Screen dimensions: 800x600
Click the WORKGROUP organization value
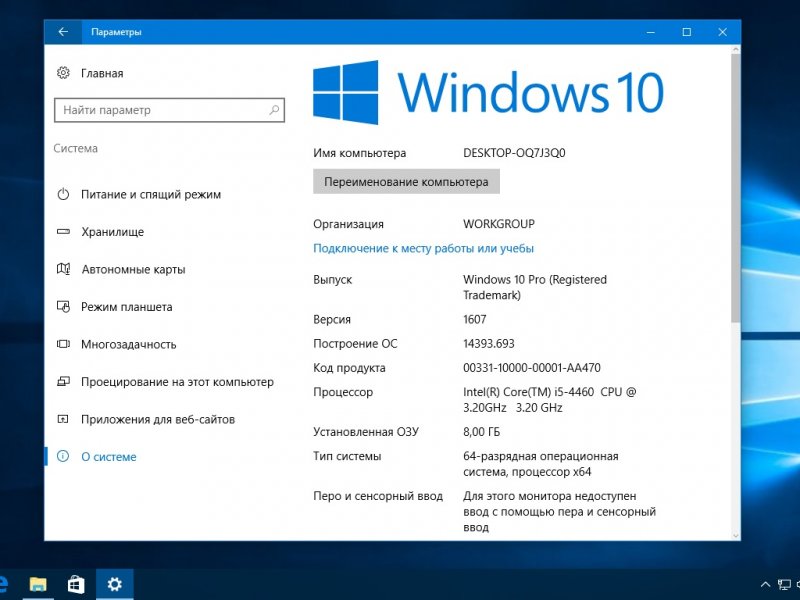tap(499, 224)
